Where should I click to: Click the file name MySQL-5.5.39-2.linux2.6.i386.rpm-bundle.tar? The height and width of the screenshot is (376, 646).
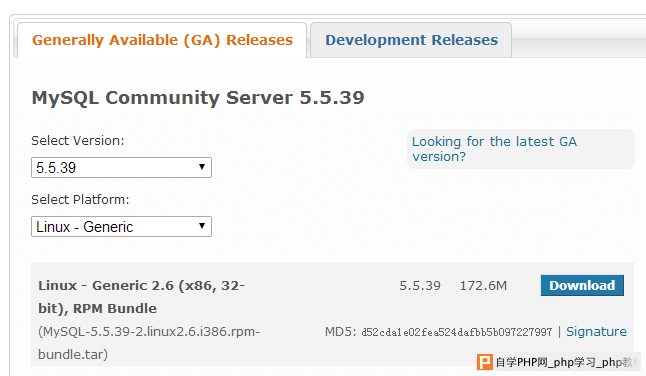(149, 343)
